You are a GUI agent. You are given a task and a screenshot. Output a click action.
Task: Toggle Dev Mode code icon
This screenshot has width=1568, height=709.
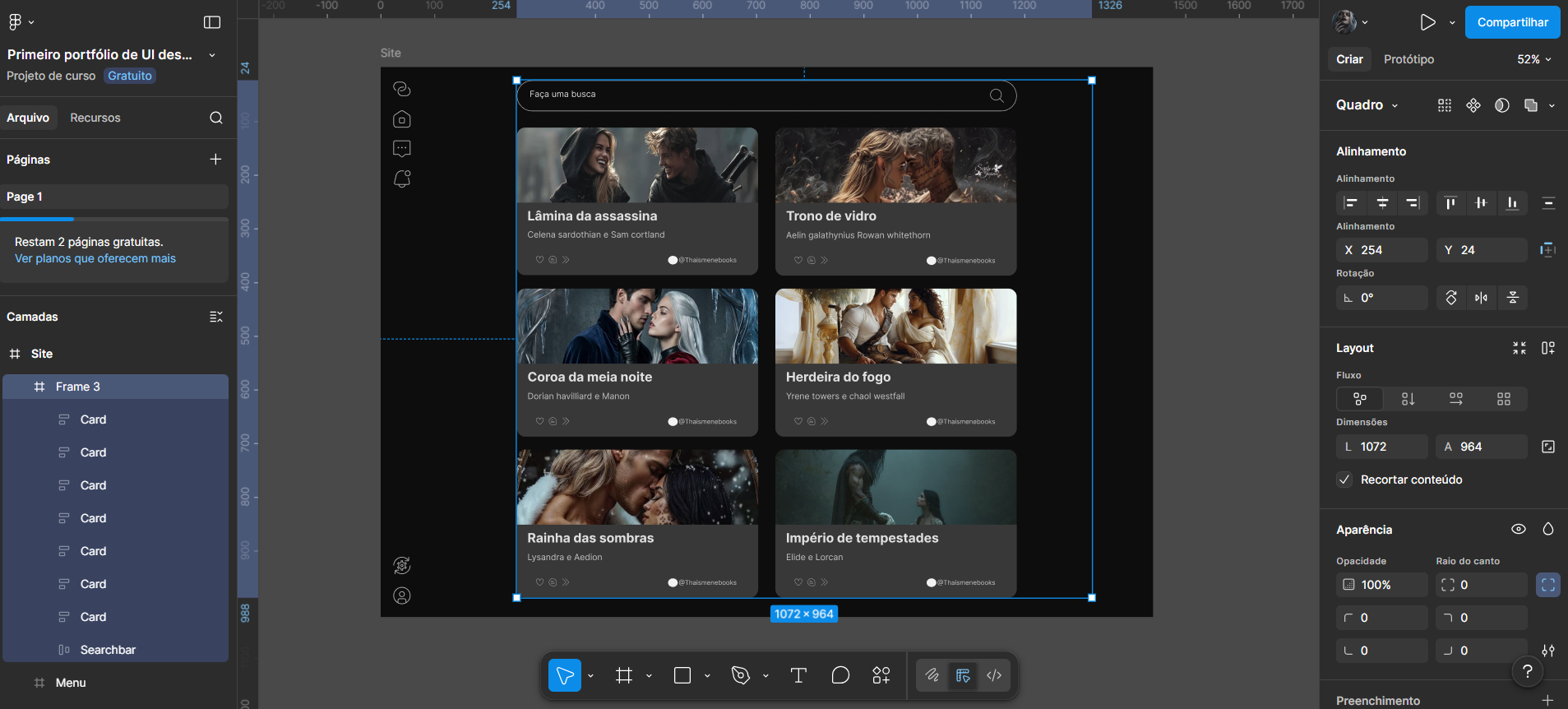click(x=994, y=675)
